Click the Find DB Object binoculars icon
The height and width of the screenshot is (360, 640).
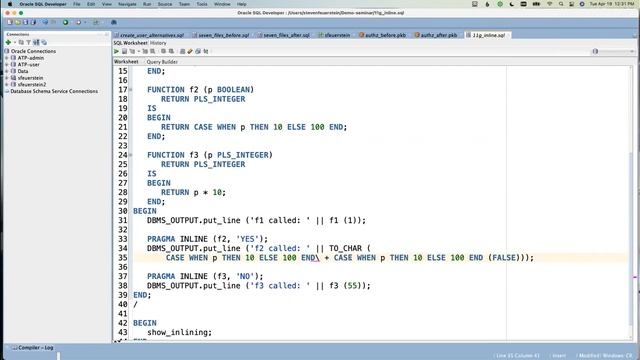point(114,22)
